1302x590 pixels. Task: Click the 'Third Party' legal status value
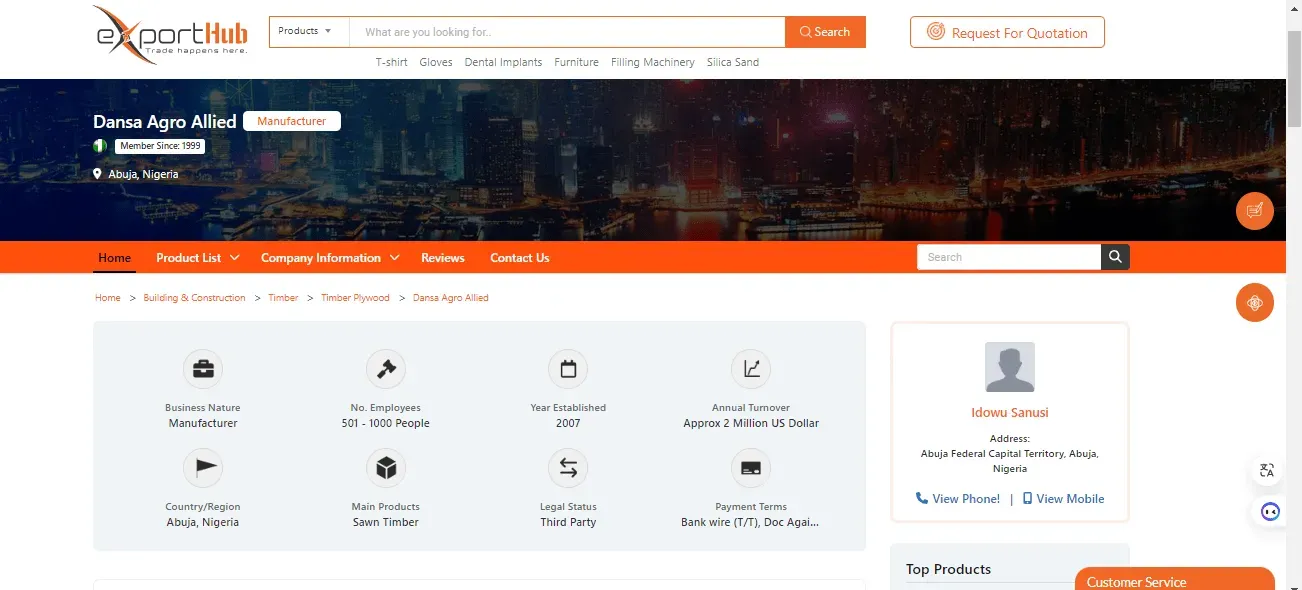(568, 522)
